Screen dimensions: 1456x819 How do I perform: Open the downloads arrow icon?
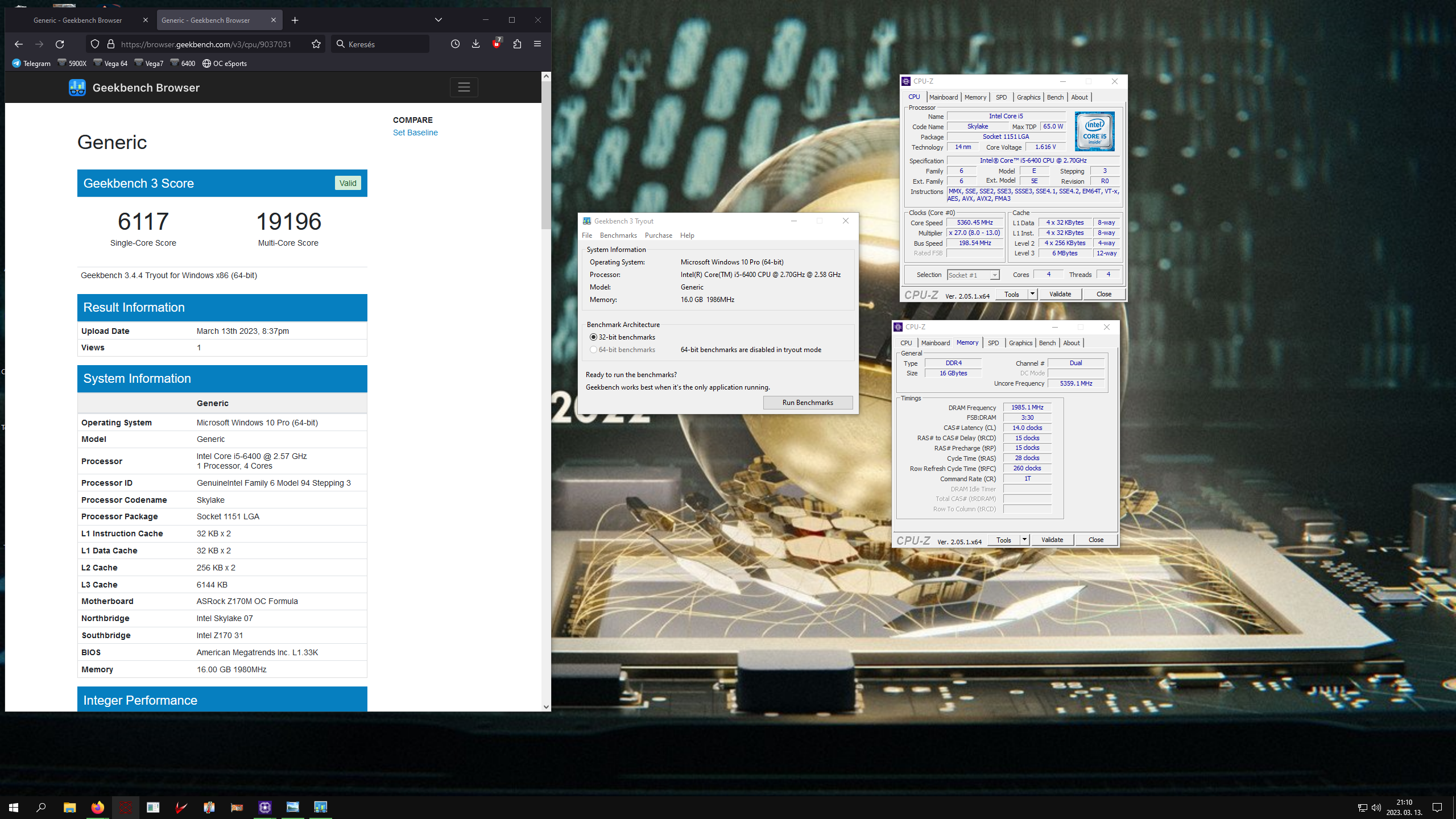click(x=475, y=44)
